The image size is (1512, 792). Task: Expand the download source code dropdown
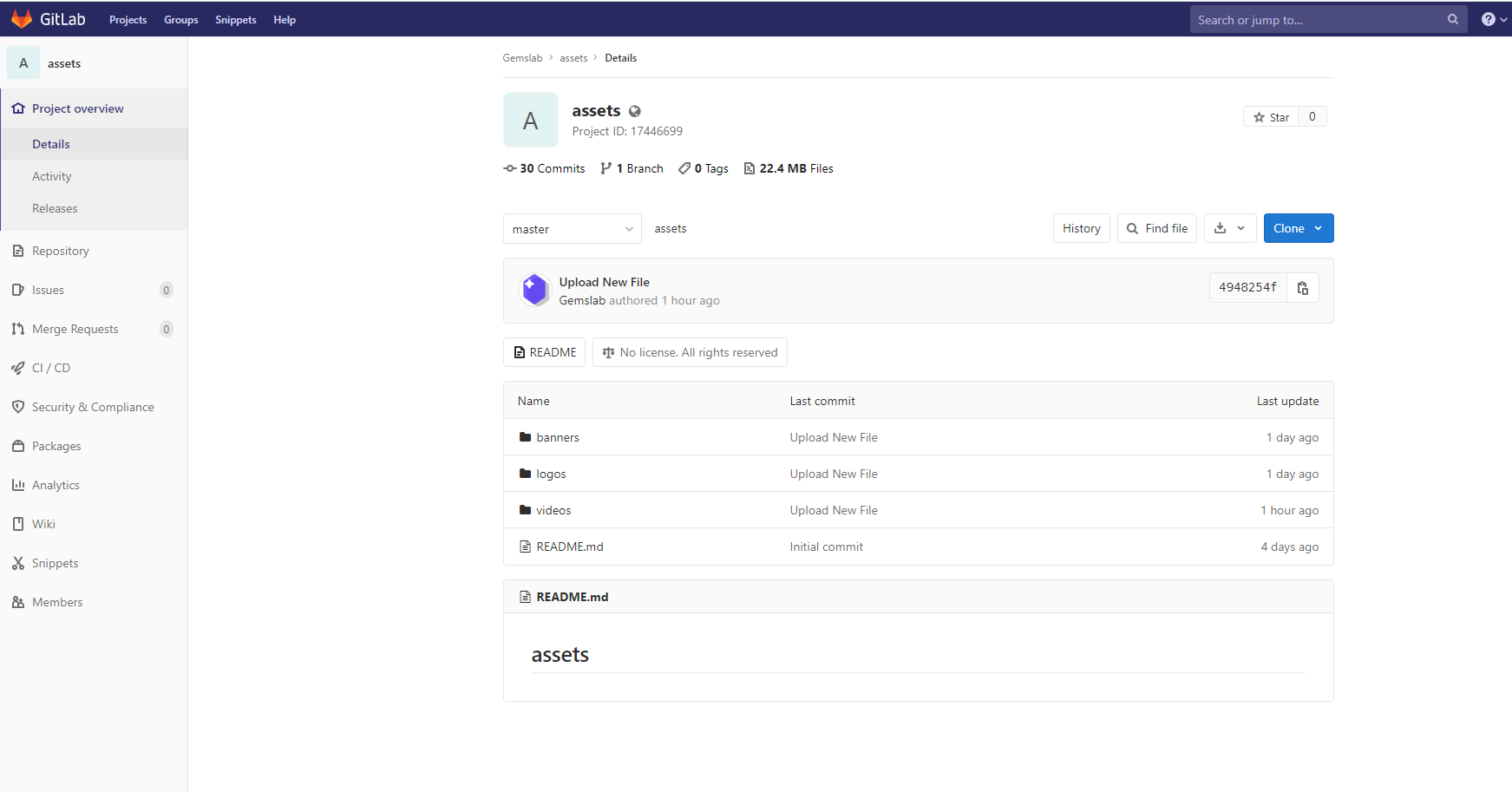click(1229, 228)
